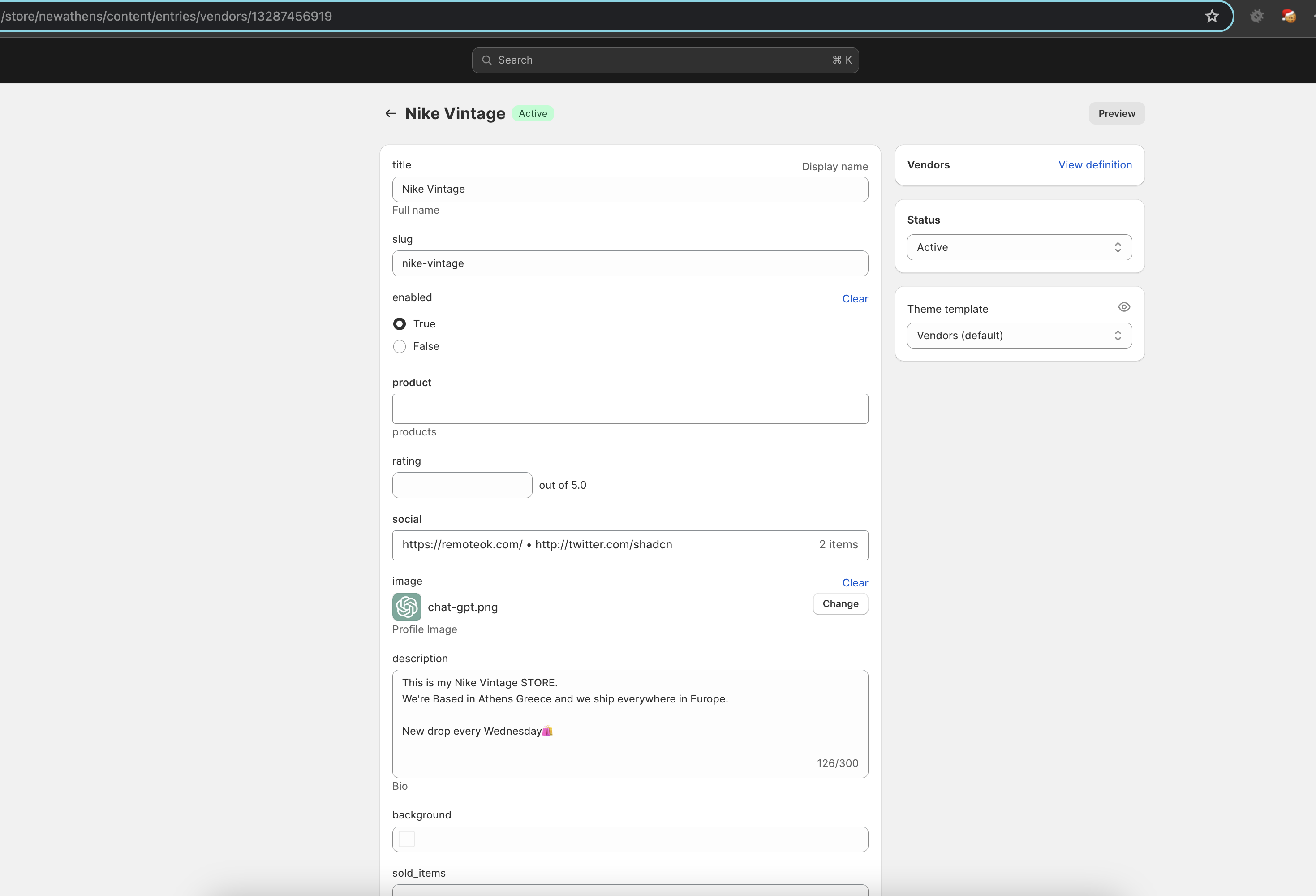Click the Preview button

click(1116, 113)
